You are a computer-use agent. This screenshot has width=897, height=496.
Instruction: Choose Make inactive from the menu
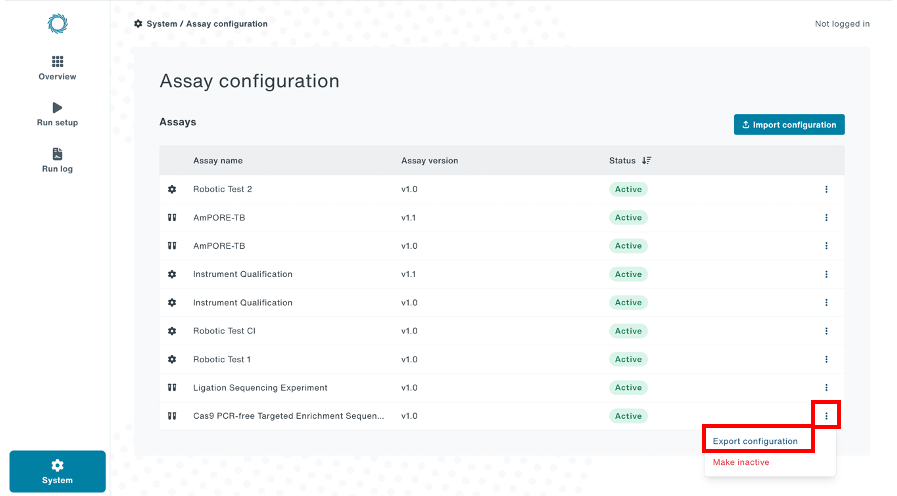741,462
